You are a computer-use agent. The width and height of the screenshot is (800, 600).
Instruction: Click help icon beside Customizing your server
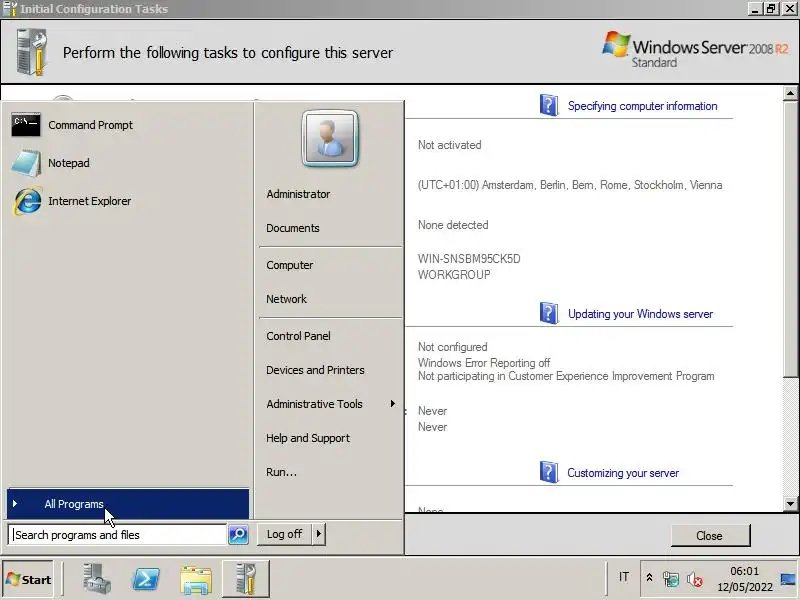coord(548,472)
